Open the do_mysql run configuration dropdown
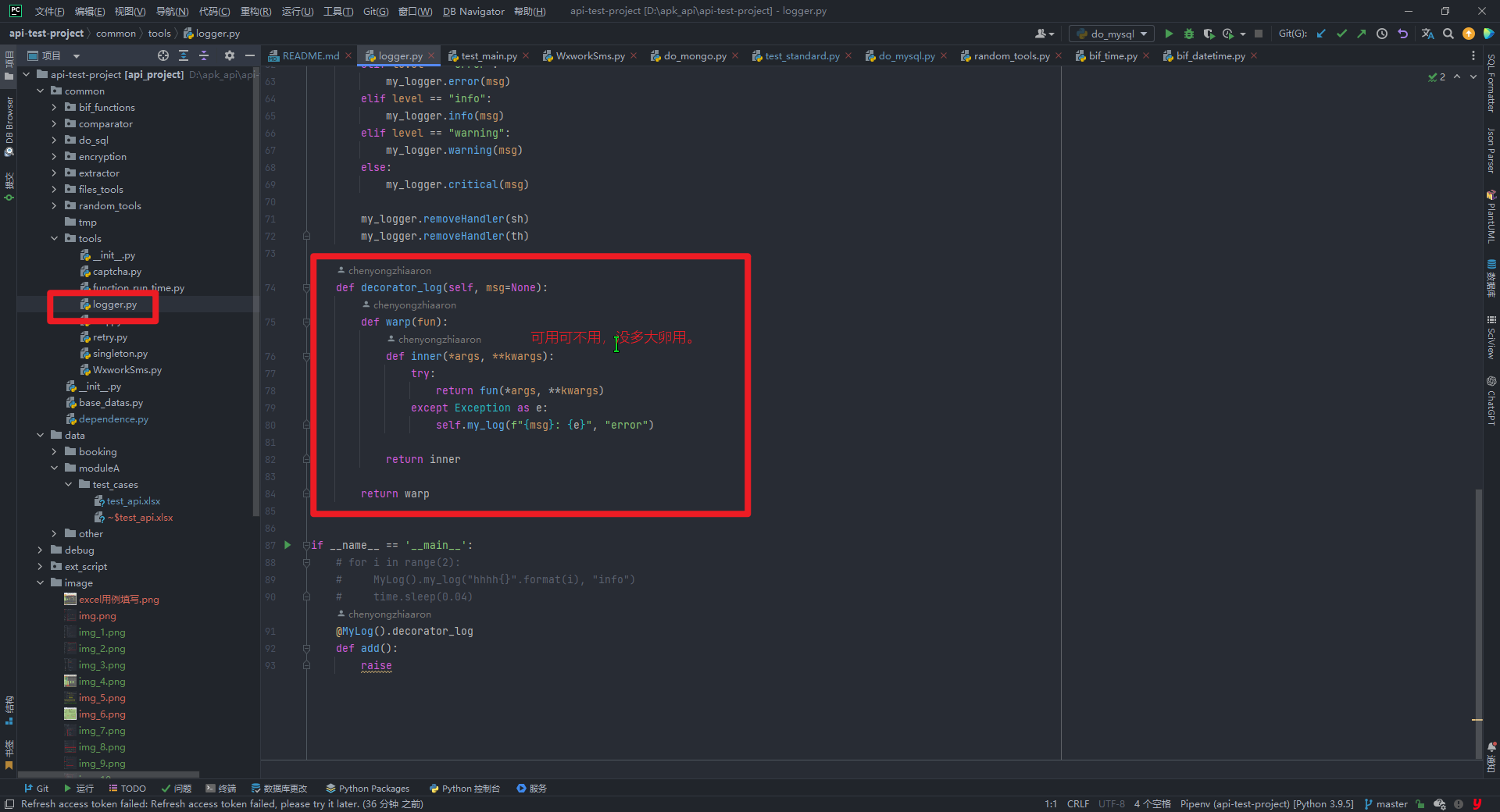This screenshot has height=812, width=1500. (x=1112, y=34)
